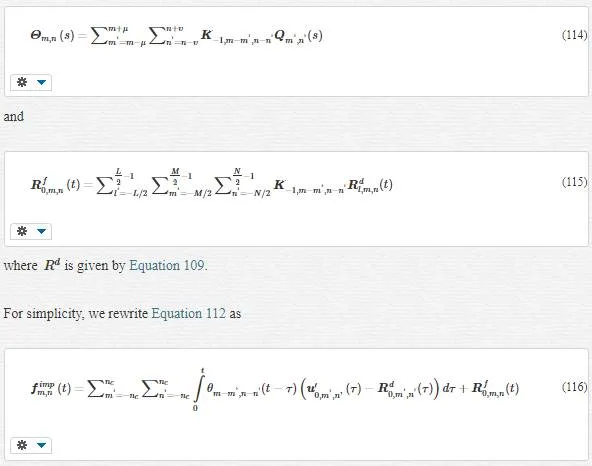Select the equation number (116) label
Image resolution: width=592 pixels, height=466 pixels.
pos(574,387)
